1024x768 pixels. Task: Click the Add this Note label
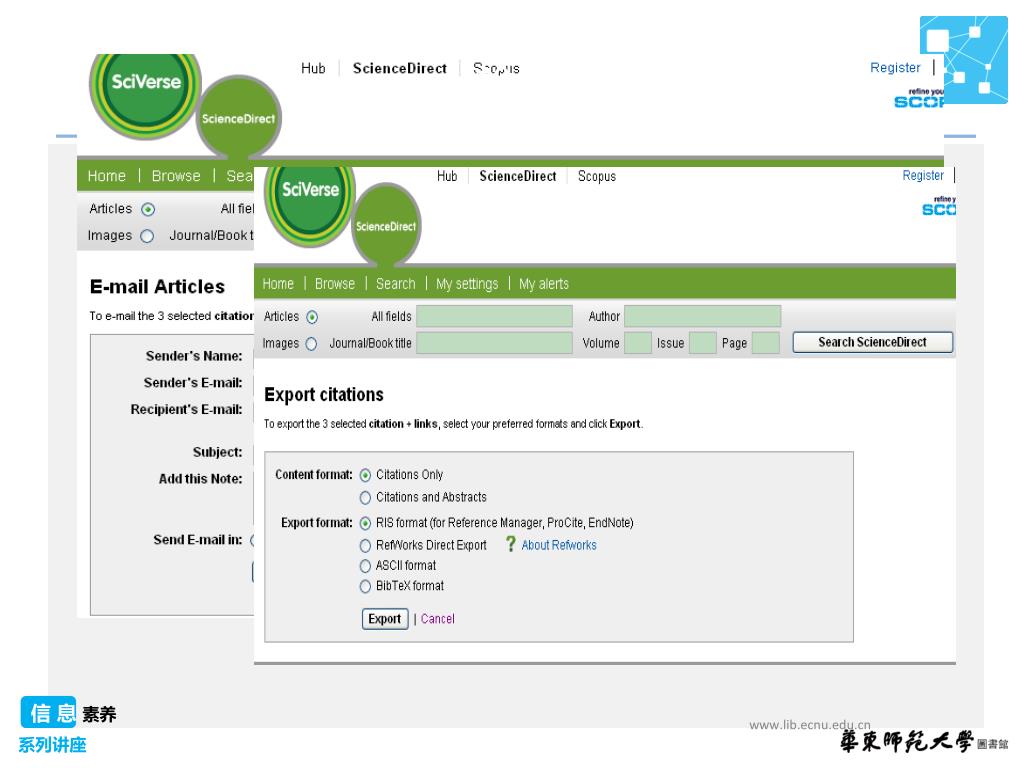pyautogui.click(x=200, y=479)
